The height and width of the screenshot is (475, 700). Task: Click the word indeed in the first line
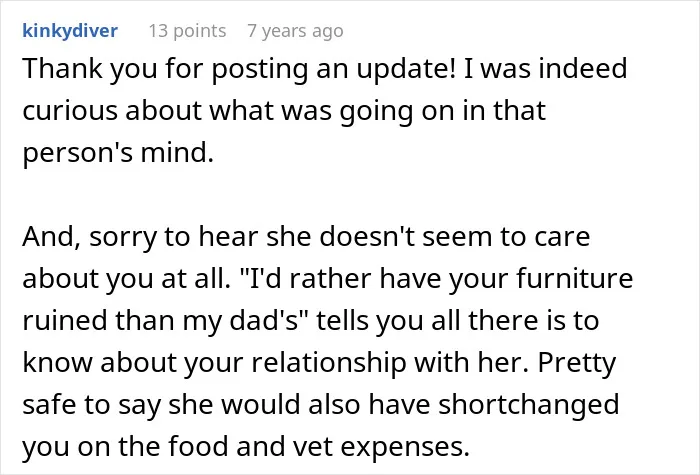583,69
